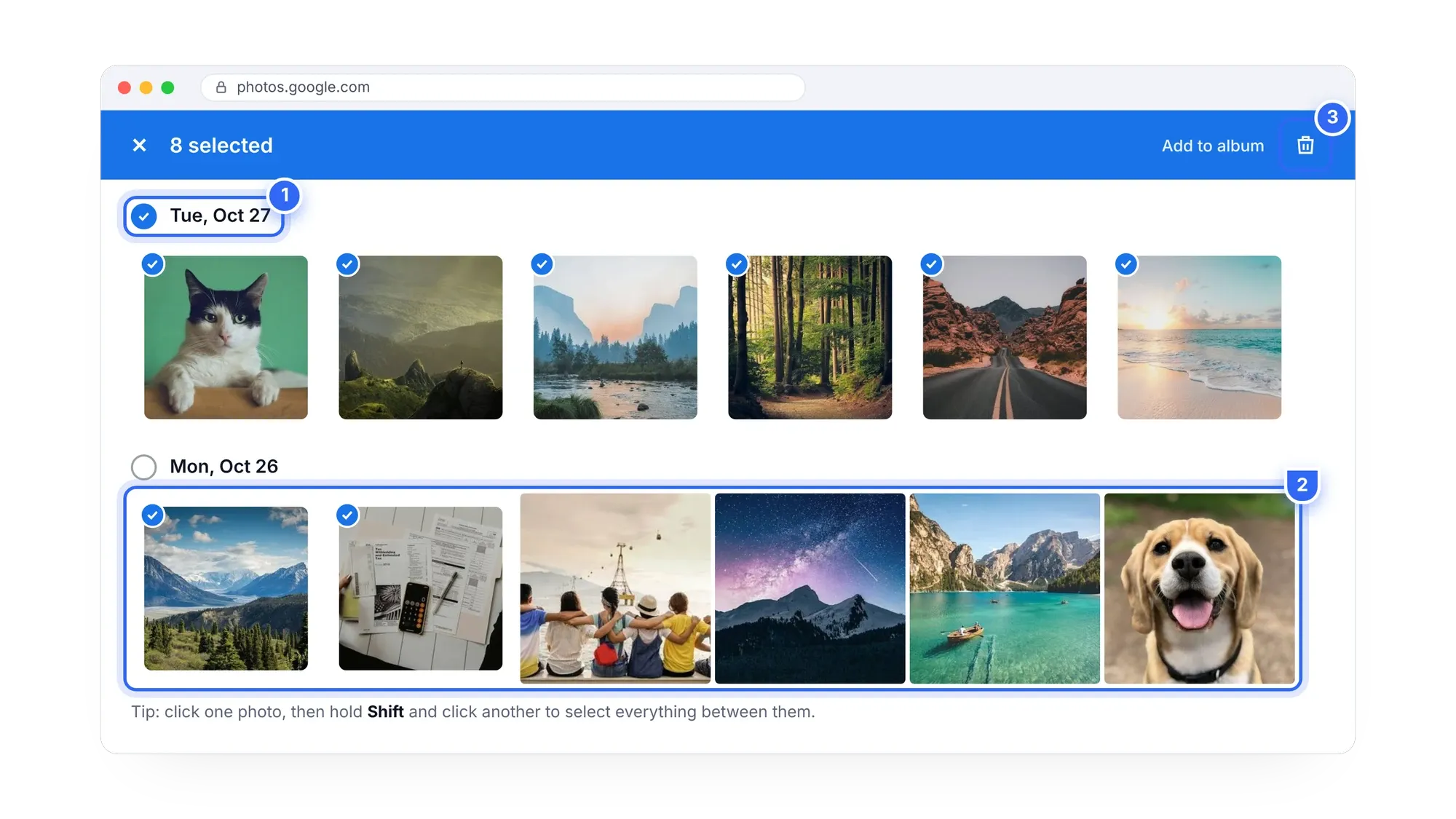
Task: Select the friends sitting together photo
Action: tap(615, 588)
